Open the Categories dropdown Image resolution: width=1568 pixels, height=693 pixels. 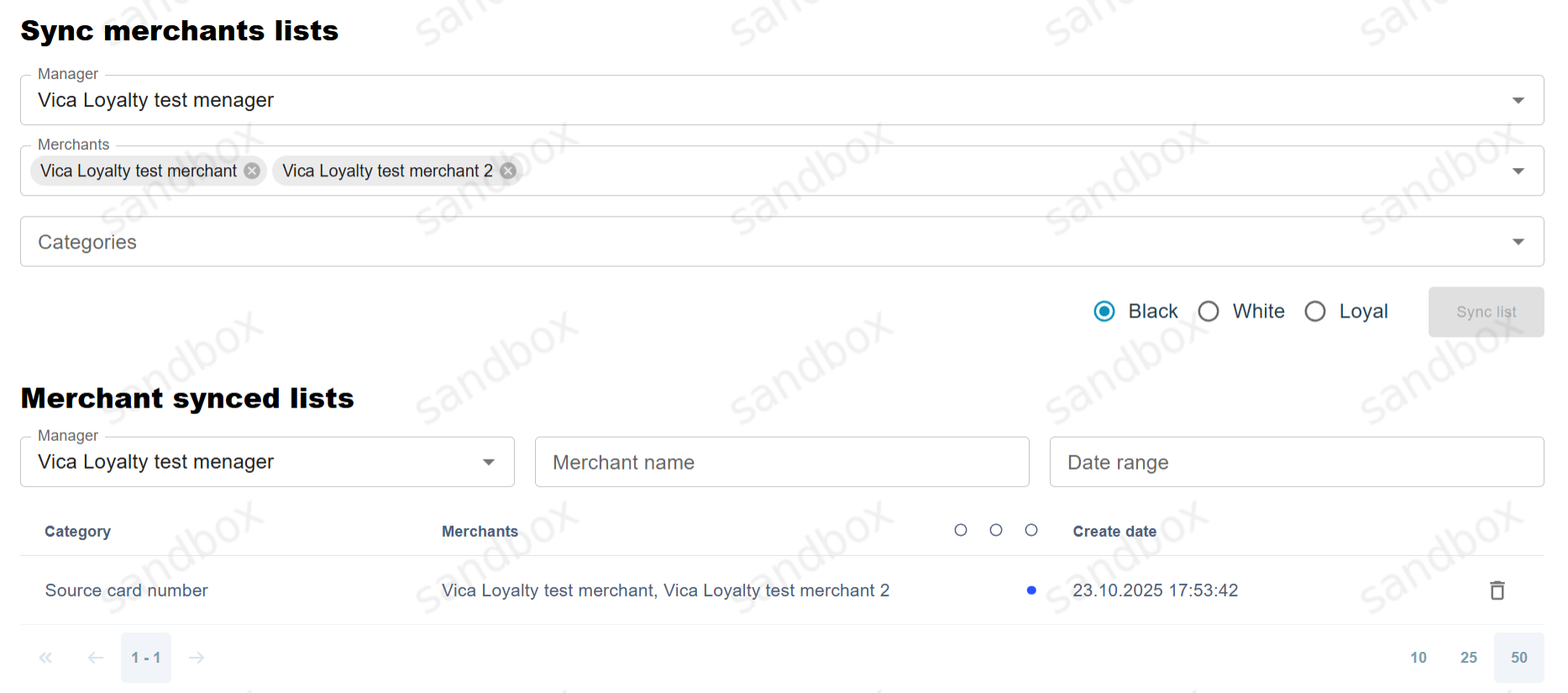tap(1518, 242)
